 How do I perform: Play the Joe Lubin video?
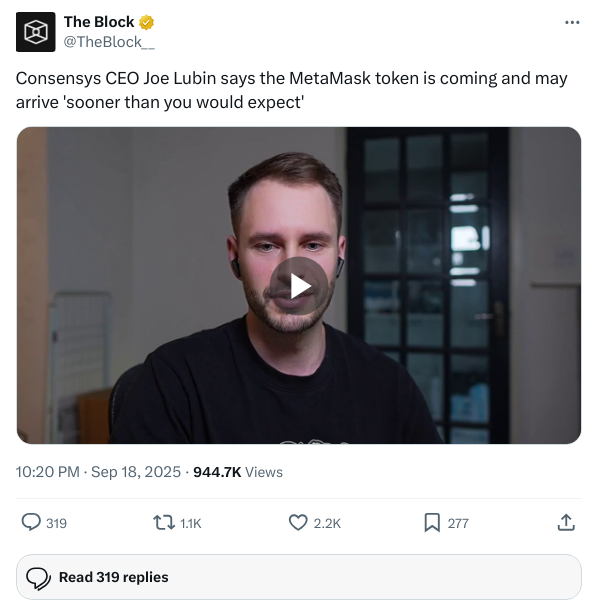(299, 286)
